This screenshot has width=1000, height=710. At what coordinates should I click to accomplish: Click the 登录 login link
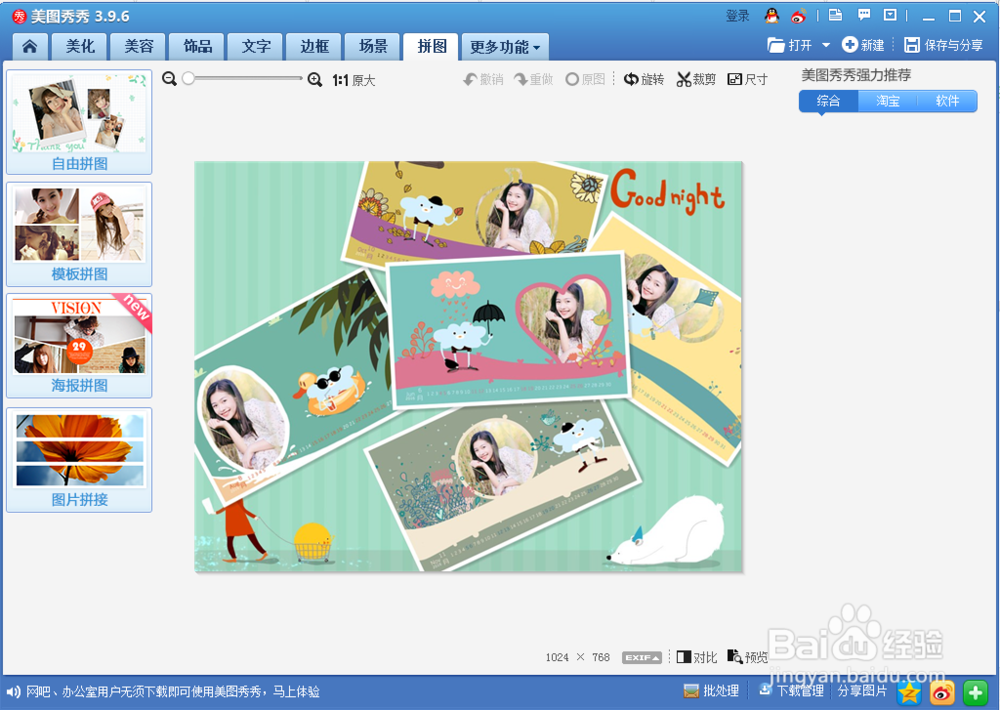pyautogui.click(x=737, y=15)
